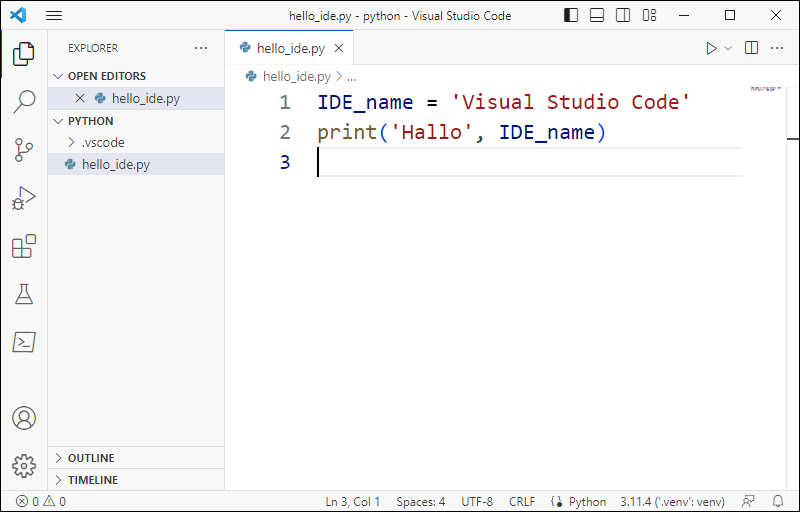800x512 pixels.
Task: Open the Customize Layout menu
Action: [x=649, y=16]
